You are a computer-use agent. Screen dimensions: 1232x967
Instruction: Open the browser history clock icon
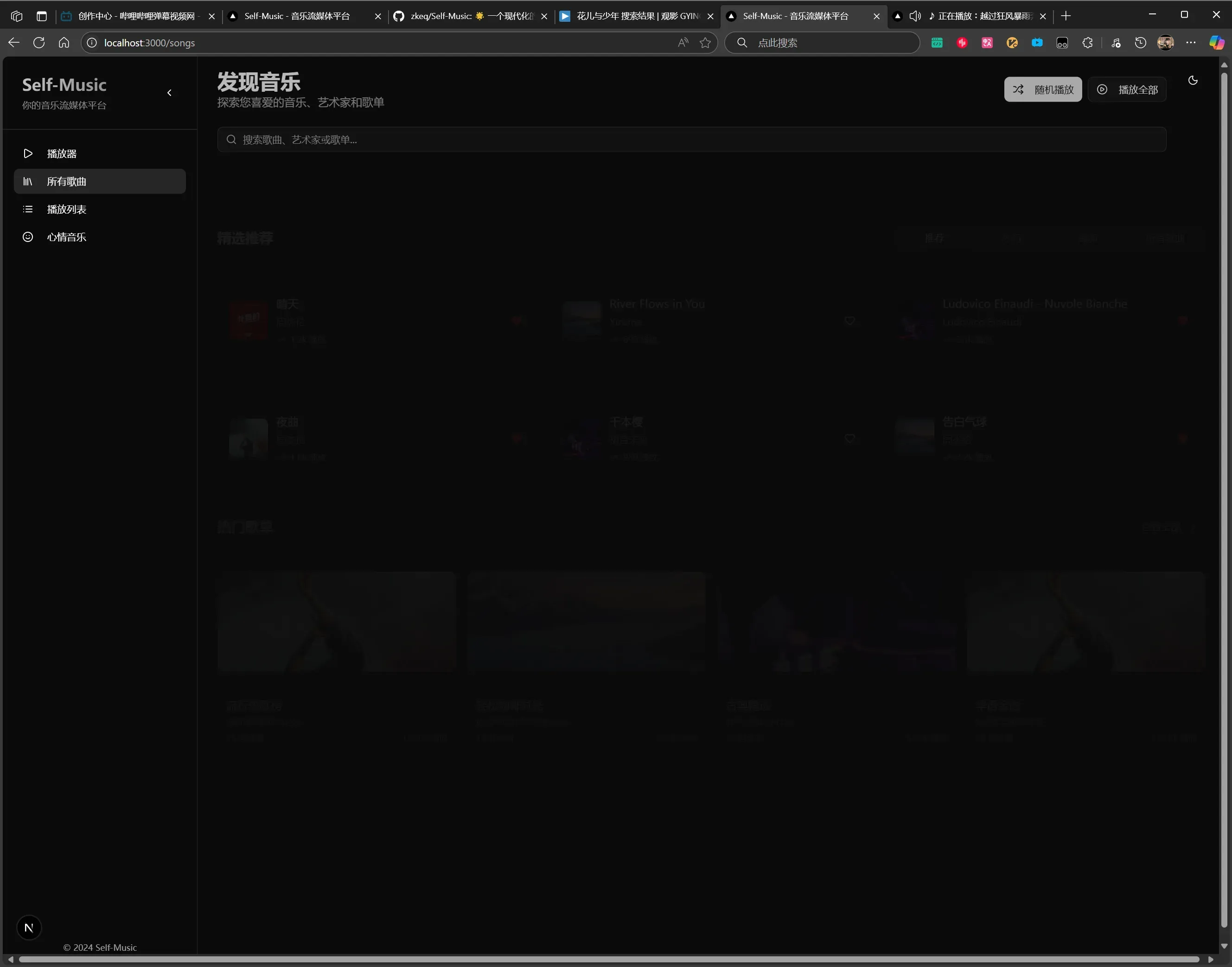pos(1140,43)
